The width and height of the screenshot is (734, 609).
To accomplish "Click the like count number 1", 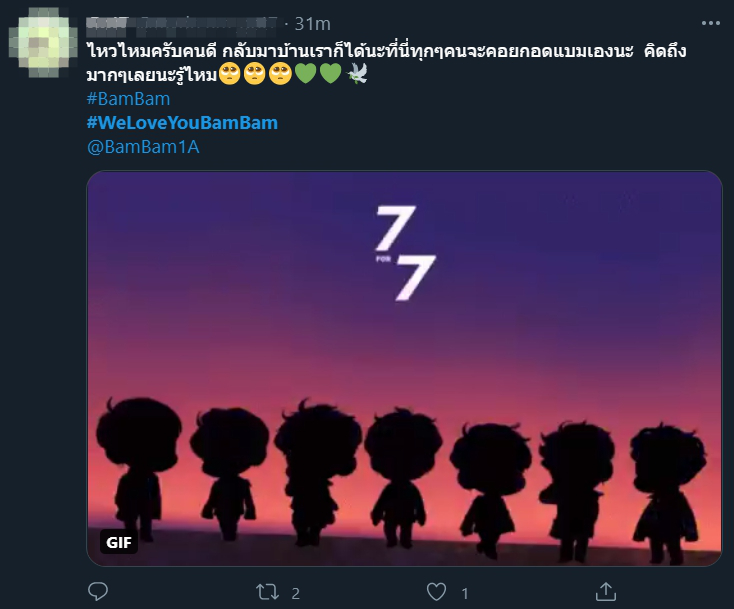I will pyautogui.click(x=465, y=593).
